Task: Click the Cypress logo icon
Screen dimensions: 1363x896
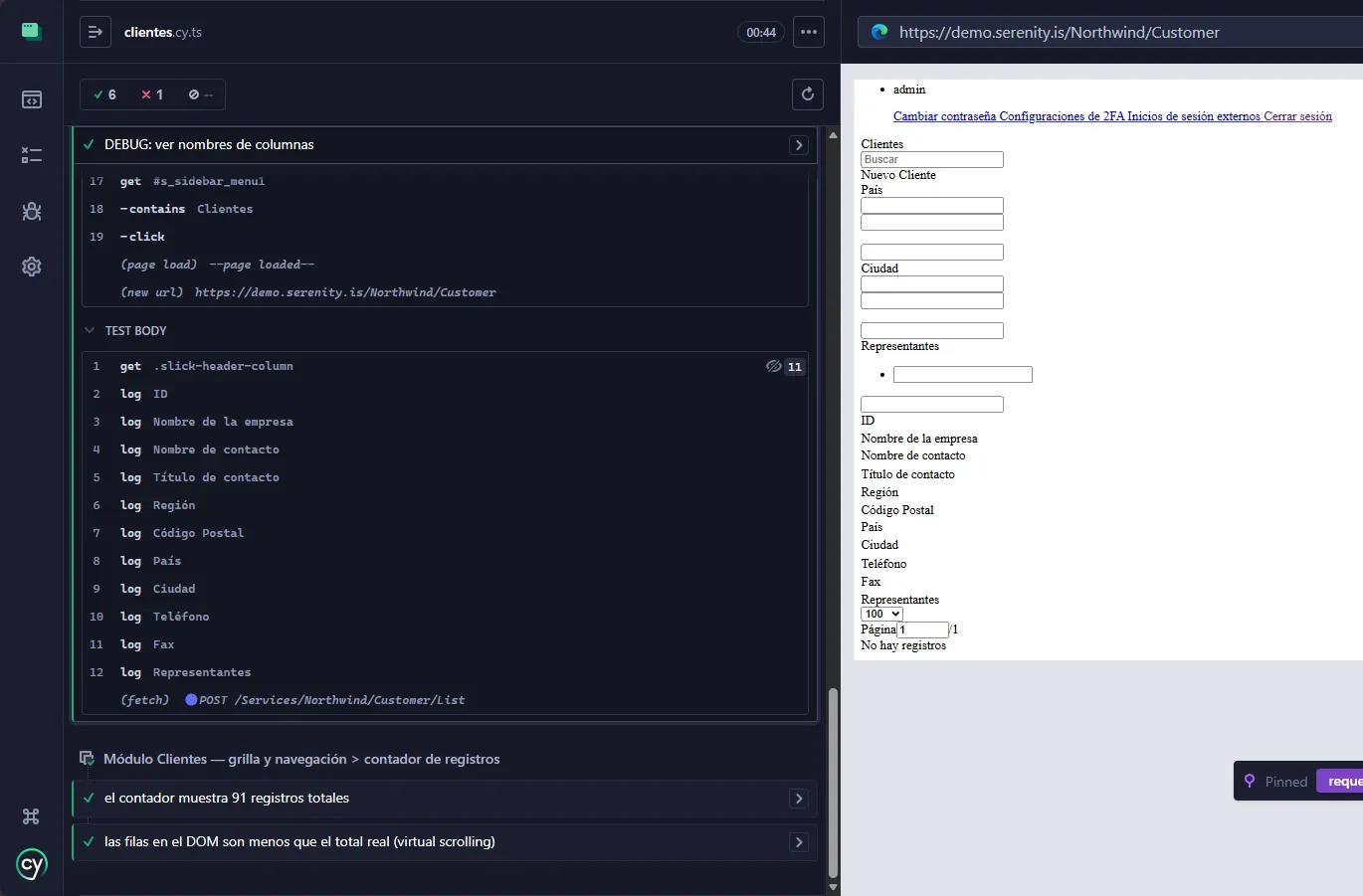Action: pyautogui.click(x=32, y=864)
